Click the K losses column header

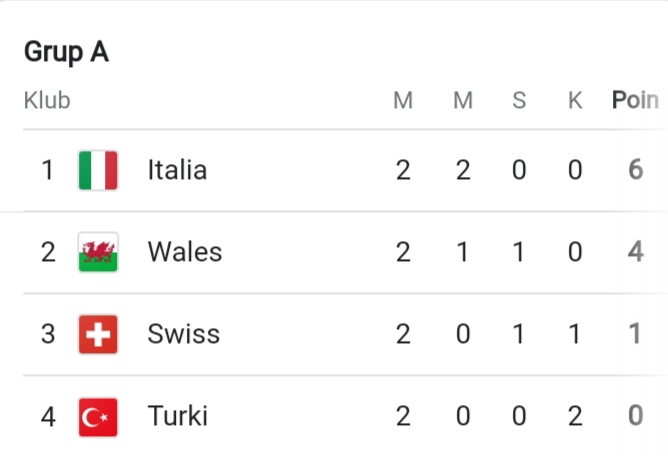575,101
